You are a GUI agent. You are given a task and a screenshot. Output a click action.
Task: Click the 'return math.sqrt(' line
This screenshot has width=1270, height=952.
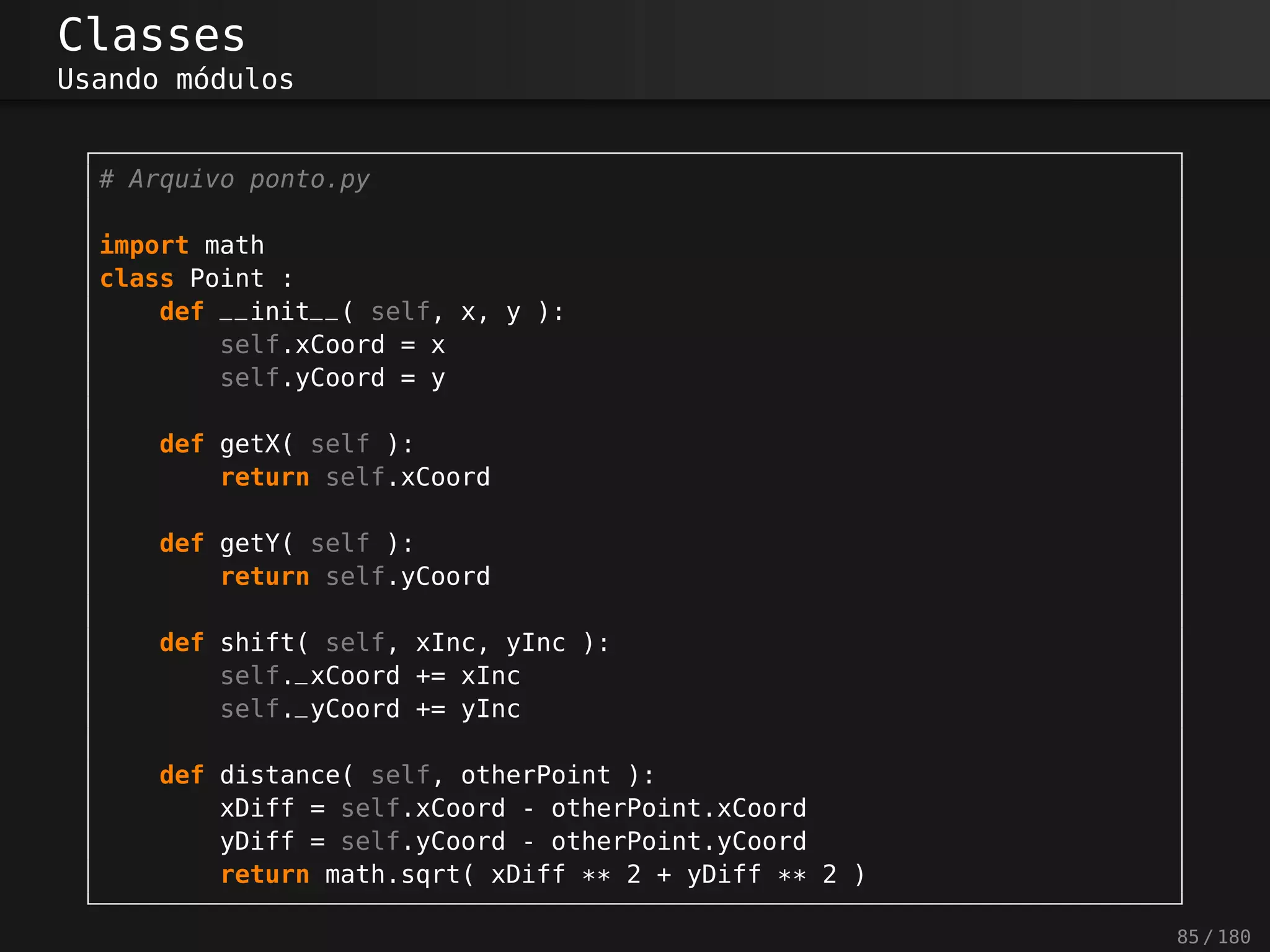pyautogui.click(x=543, y=875)
